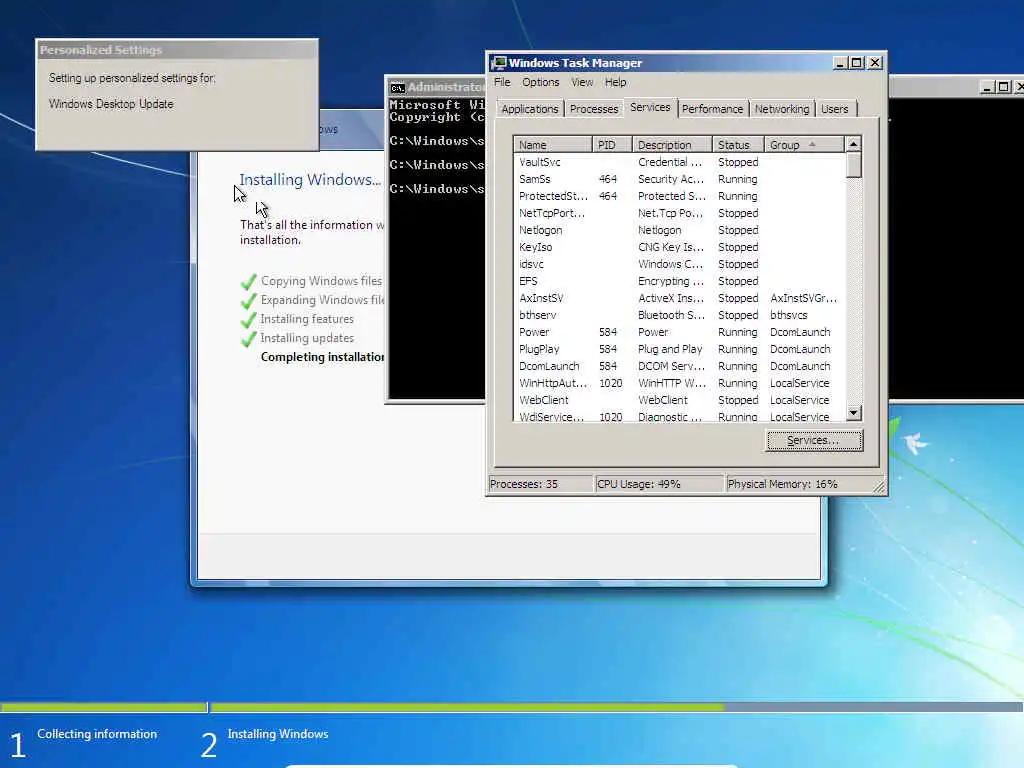The height and width of the screenshot is (768, 1024).
Task: Select the WinHttpAut... service row
Action: 679,383
